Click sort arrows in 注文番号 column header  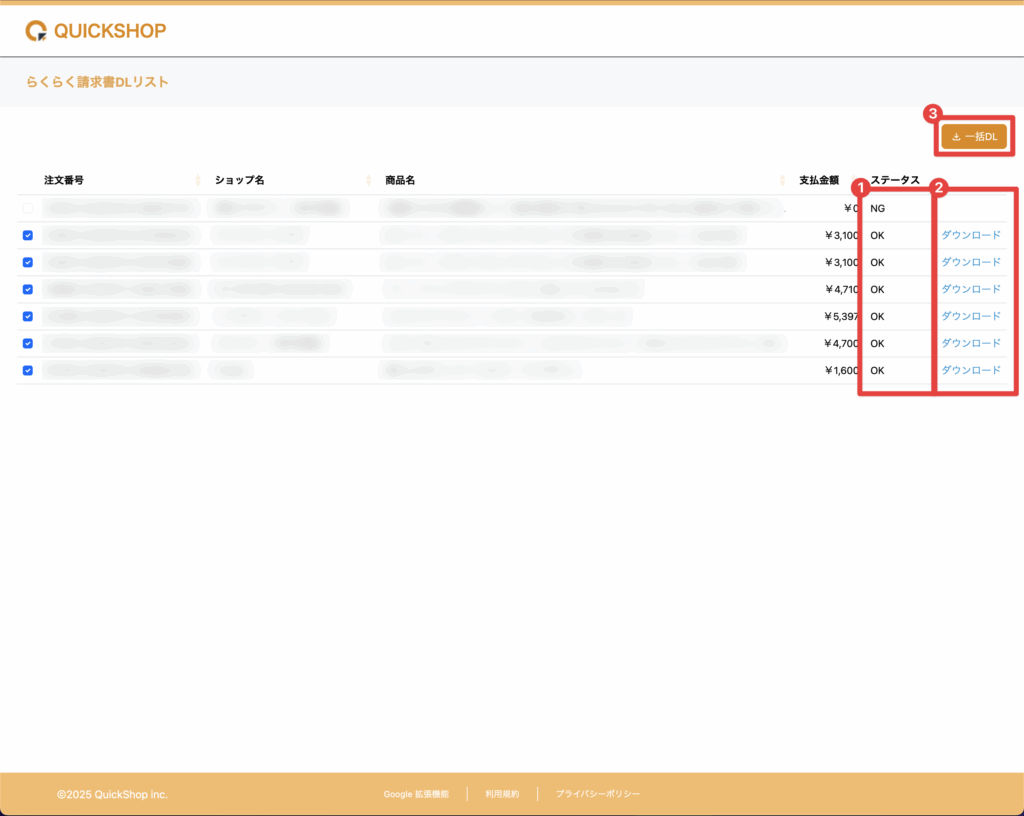point(198,180)
